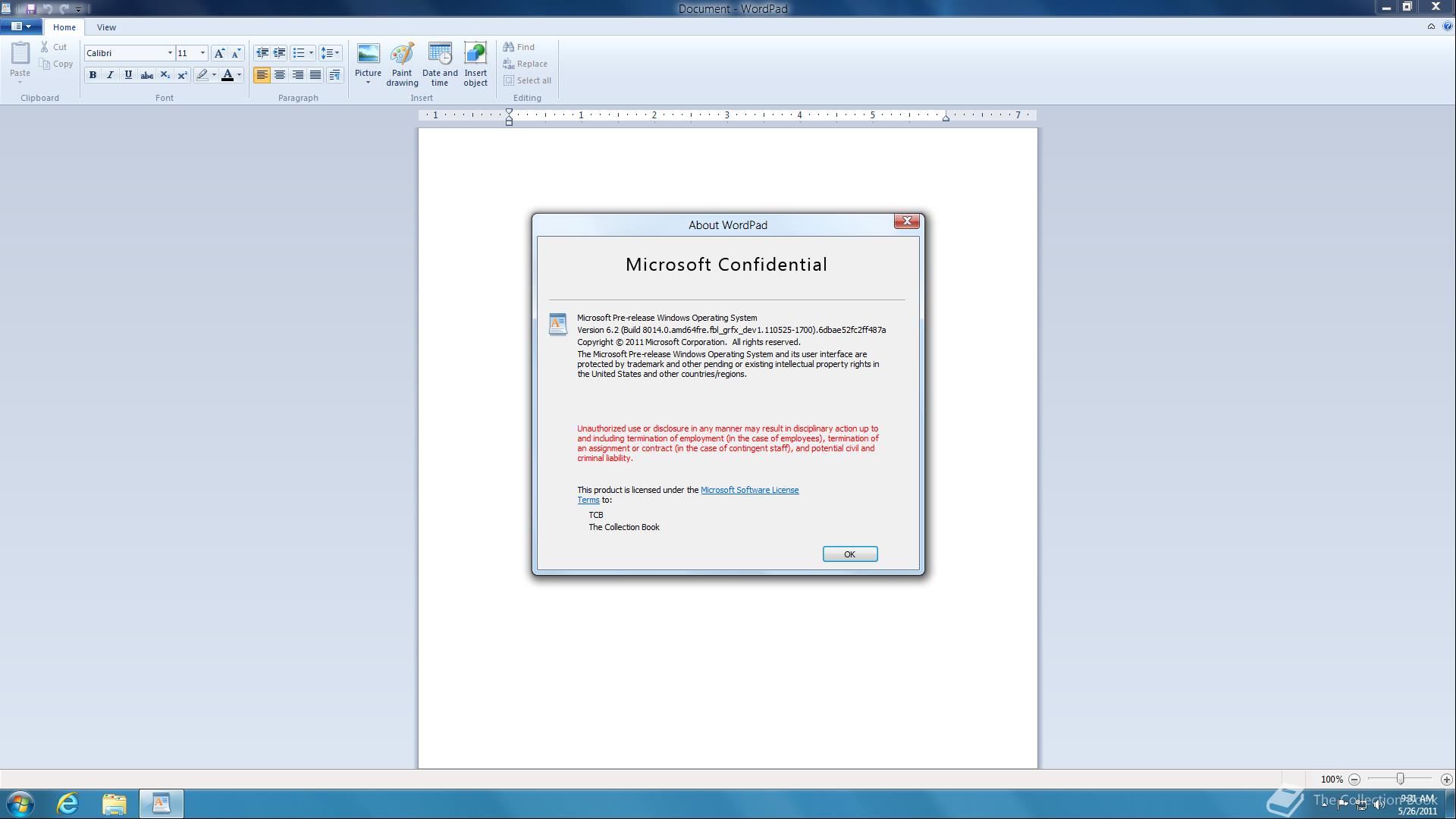
Task: Click Find in the Editing group
Action: click(x=519, y=47)
